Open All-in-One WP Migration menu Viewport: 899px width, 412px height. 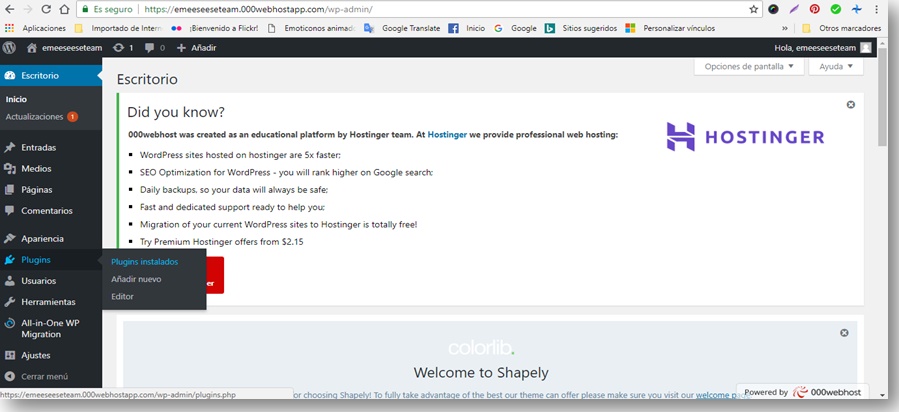pos(51,329)
